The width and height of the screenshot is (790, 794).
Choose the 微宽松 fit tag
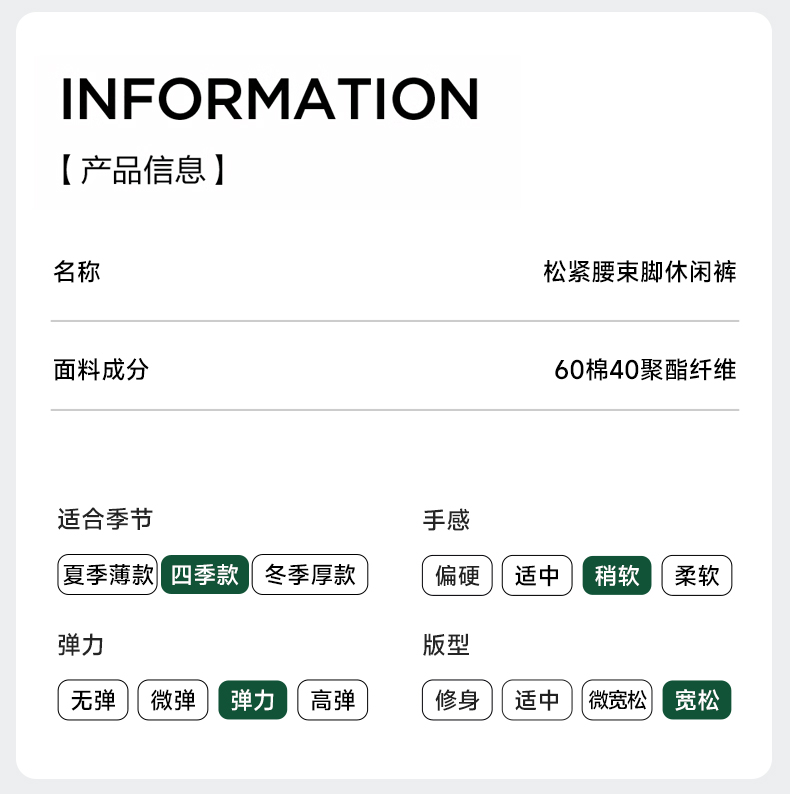click(x=617, y=700)
